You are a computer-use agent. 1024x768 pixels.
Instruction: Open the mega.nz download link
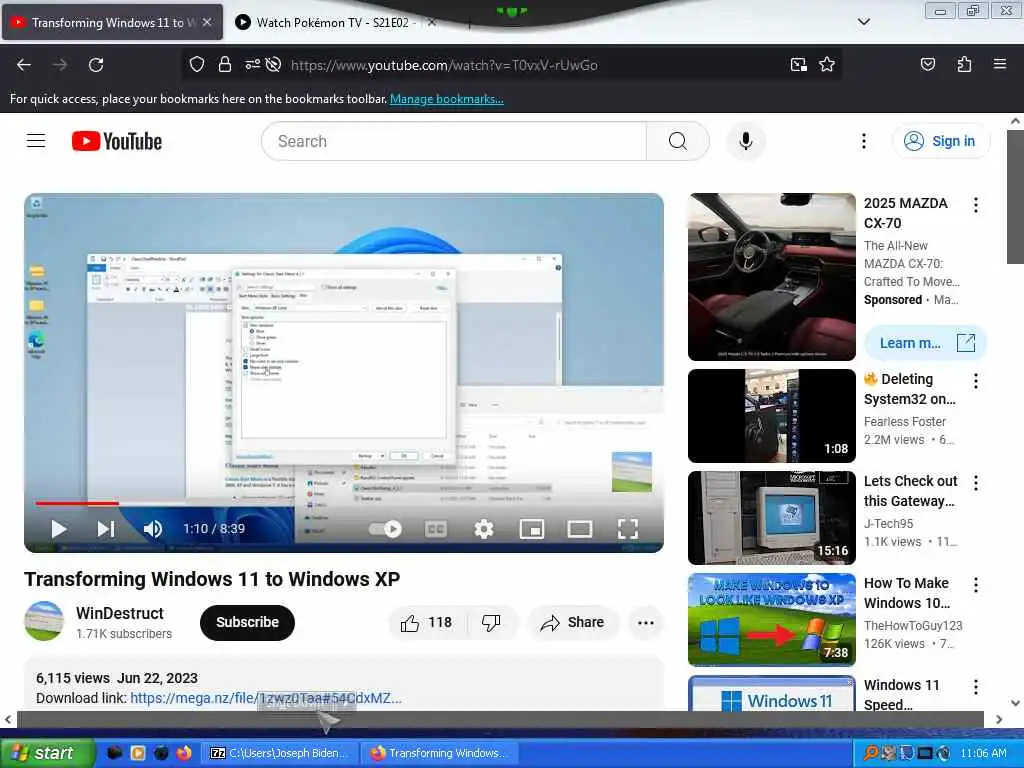click(266, 698)
